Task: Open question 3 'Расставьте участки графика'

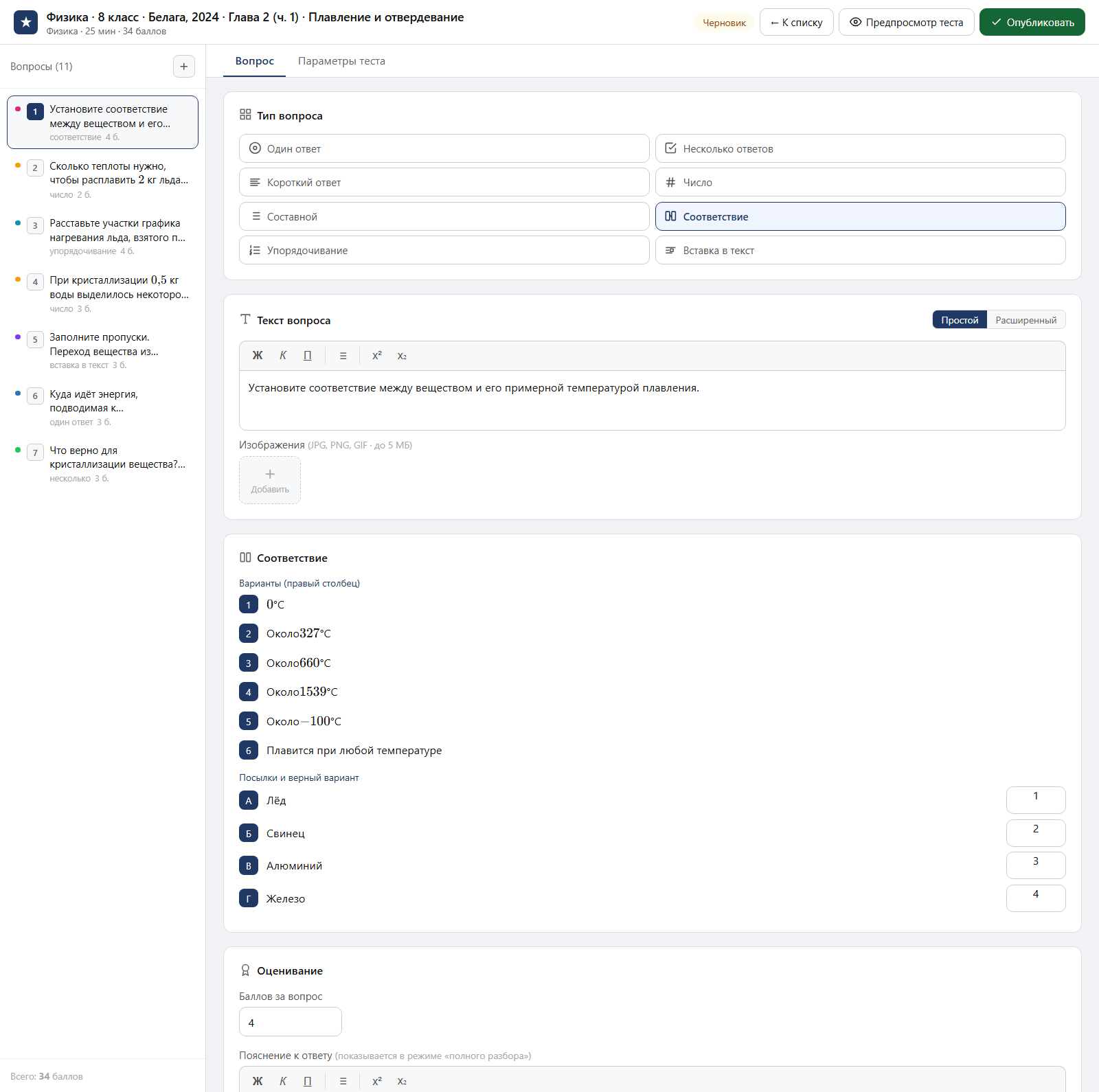Action: (x=102, y=237)
